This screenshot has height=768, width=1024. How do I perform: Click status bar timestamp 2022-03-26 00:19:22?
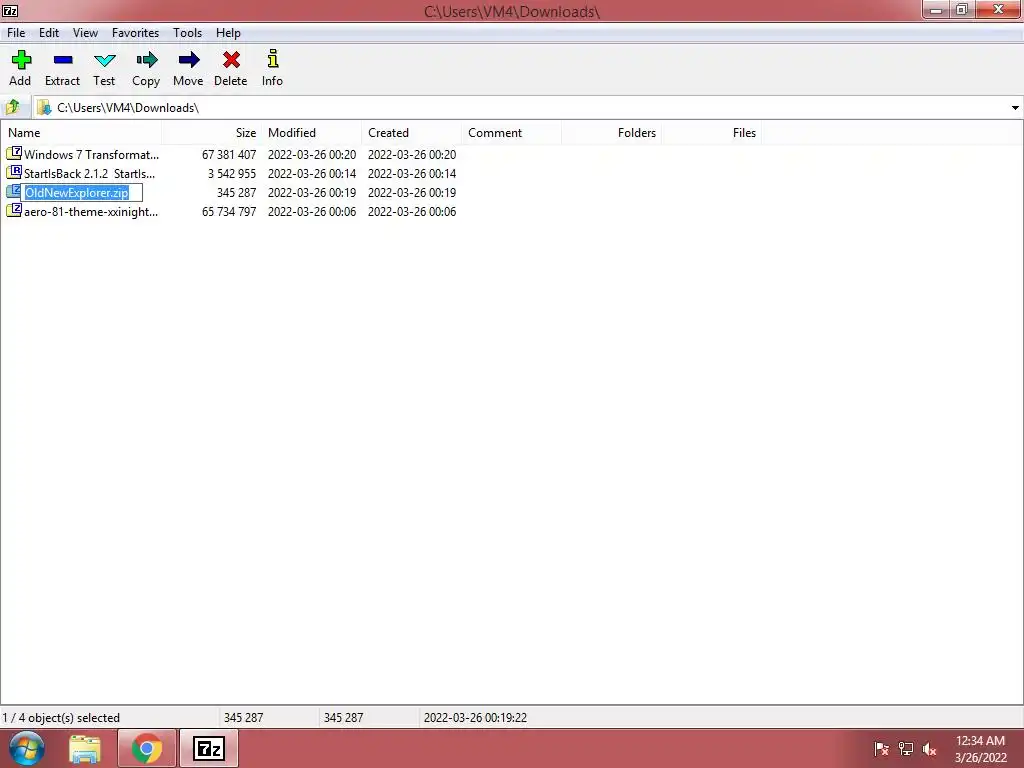coord(475,718)
